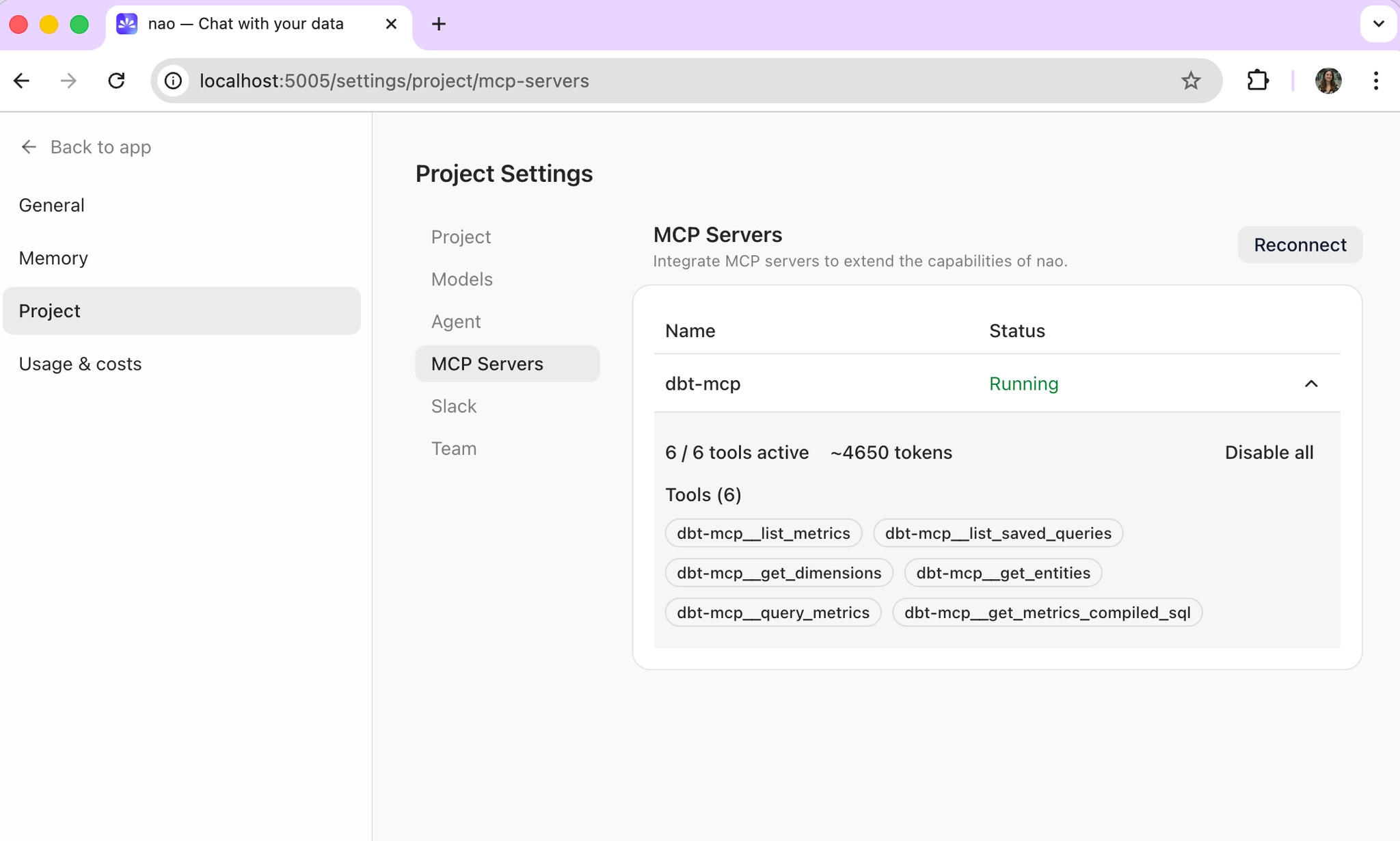Image resolution: width=1400 pixels, height=841 pixels.
Task: Toggle the dbt-mcp__list_metrics tool chip
Action: click(763, 533)
